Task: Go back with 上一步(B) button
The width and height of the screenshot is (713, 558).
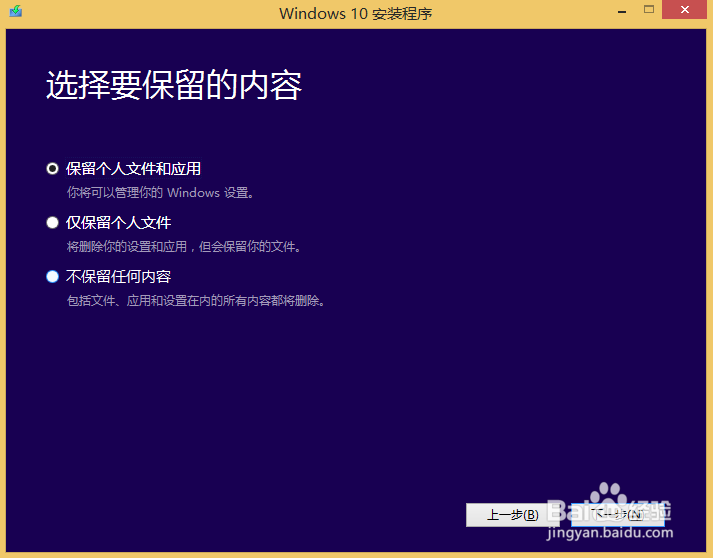Action: pyautogui.click(x=512, y=515)
